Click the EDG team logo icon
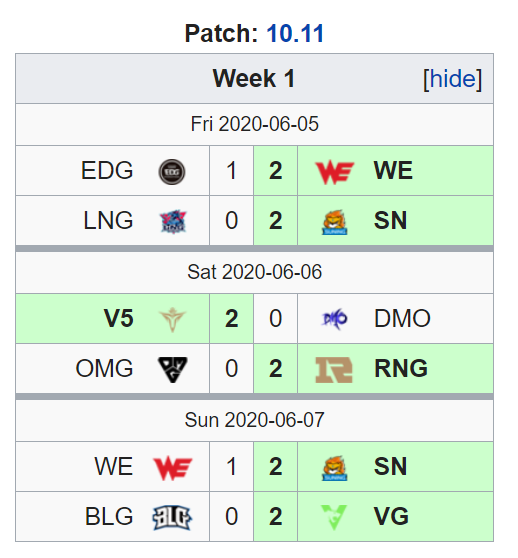 click(x=171, y=172)
